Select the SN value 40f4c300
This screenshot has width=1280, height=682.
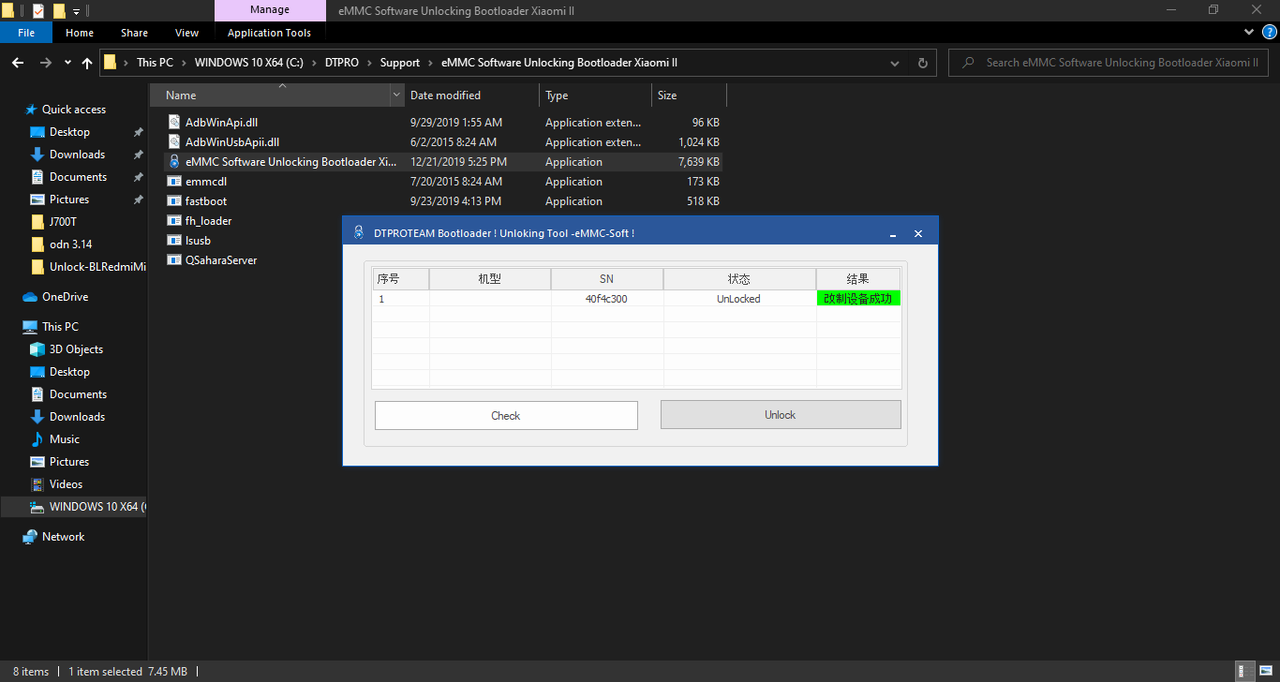tap(606, 298)
